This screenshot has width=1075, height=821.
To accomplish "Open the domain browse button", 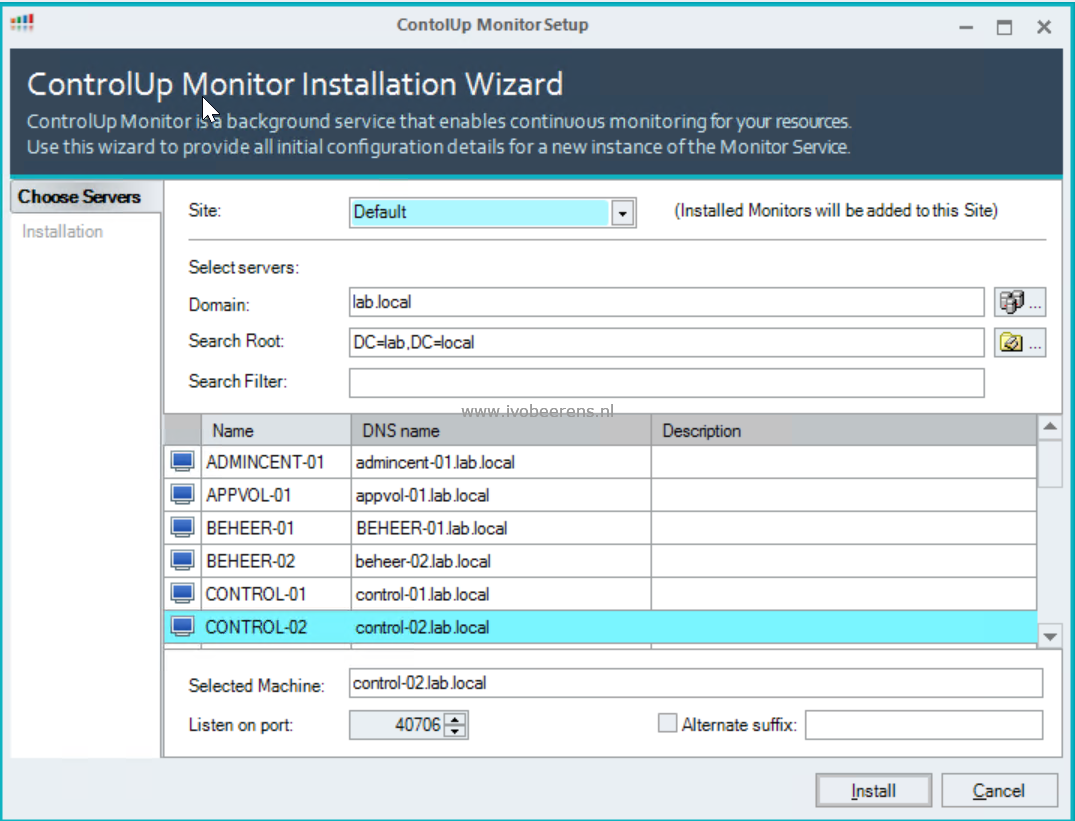I will click(1019, 302).
